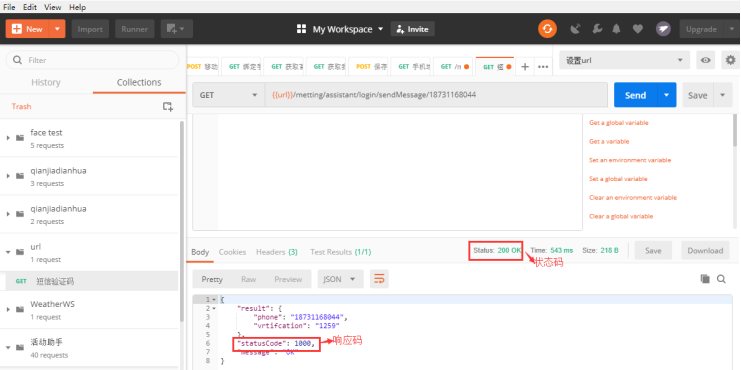Switch to the Collections tab

click(139, 82)
